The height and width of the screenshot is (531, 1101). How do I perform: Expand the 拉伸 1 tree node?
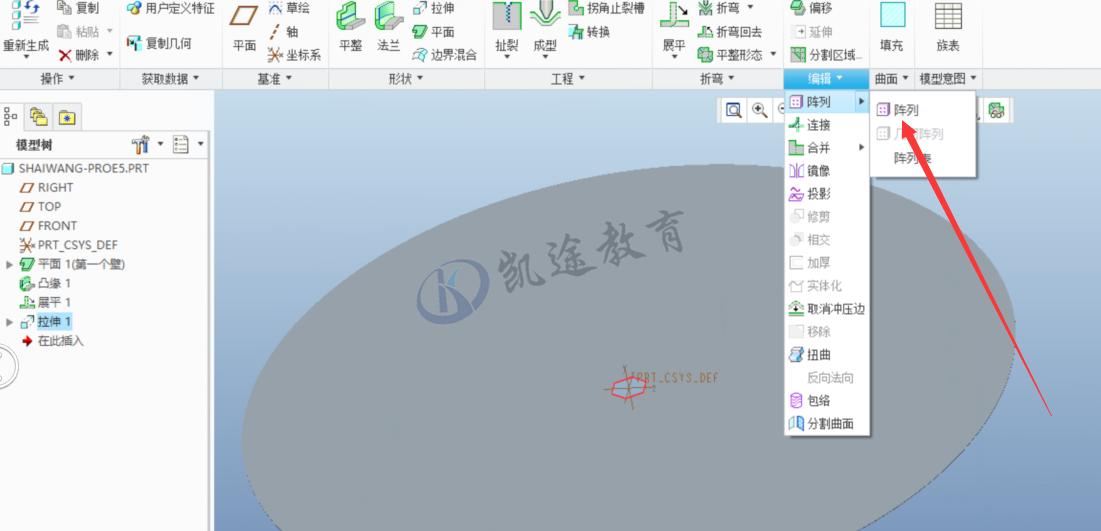click(9, 322)
